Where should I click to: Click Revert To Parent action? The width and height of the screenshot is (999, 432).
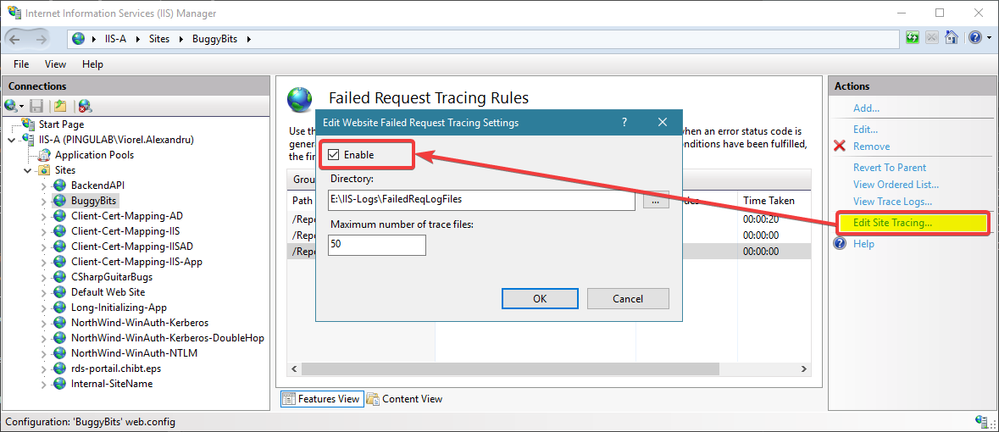click(x=889, y=168)
